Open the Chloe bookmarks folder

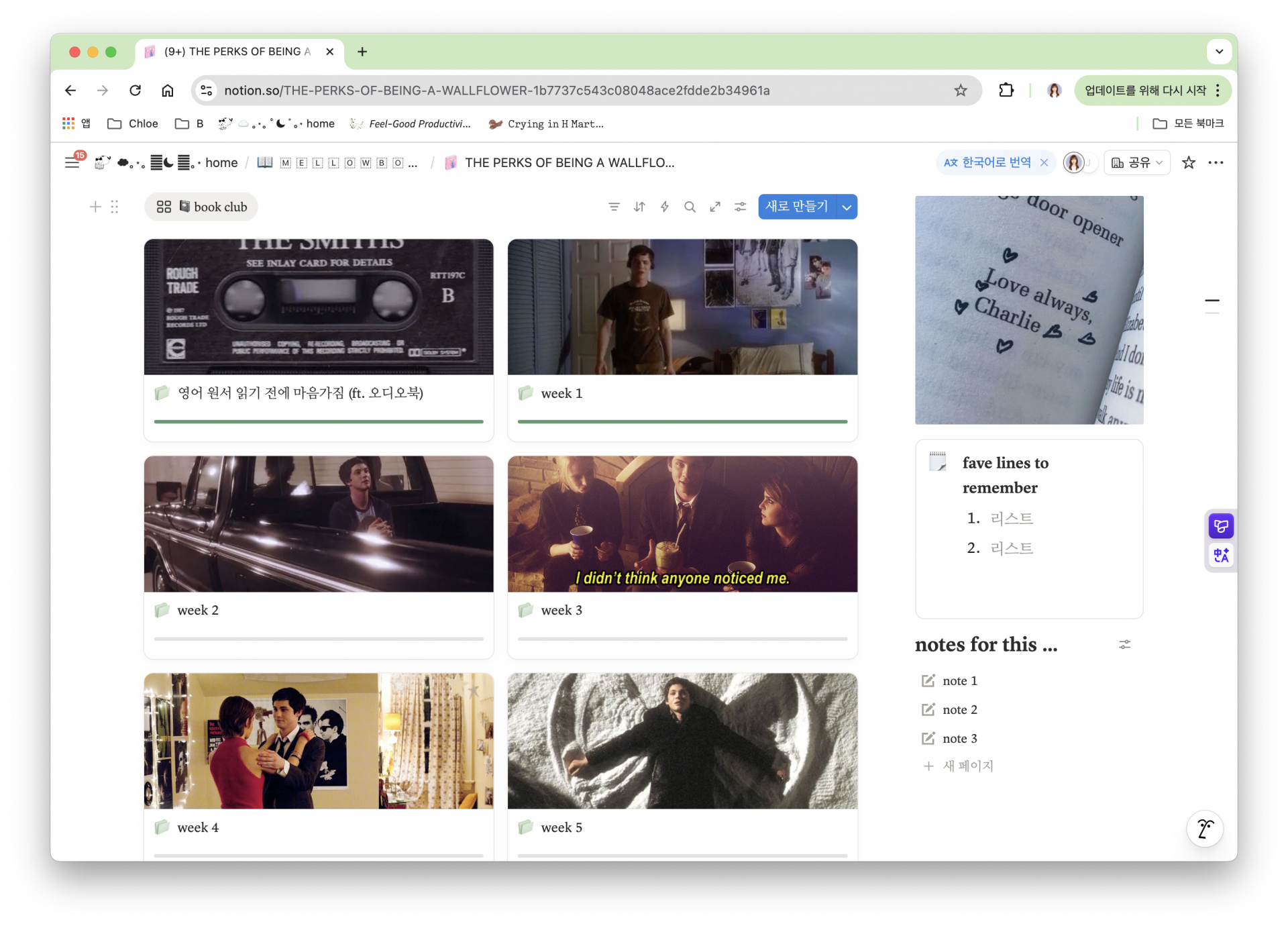(x=133, y=123)
